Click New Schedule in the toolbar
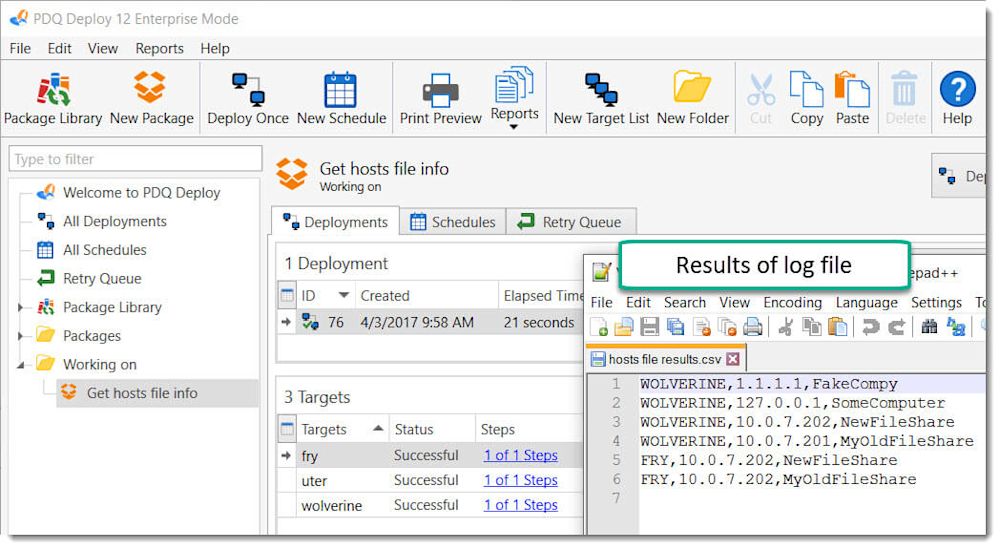Viewport: 1000px width, 549px height. pyautogui.click(x=341, y=99)
